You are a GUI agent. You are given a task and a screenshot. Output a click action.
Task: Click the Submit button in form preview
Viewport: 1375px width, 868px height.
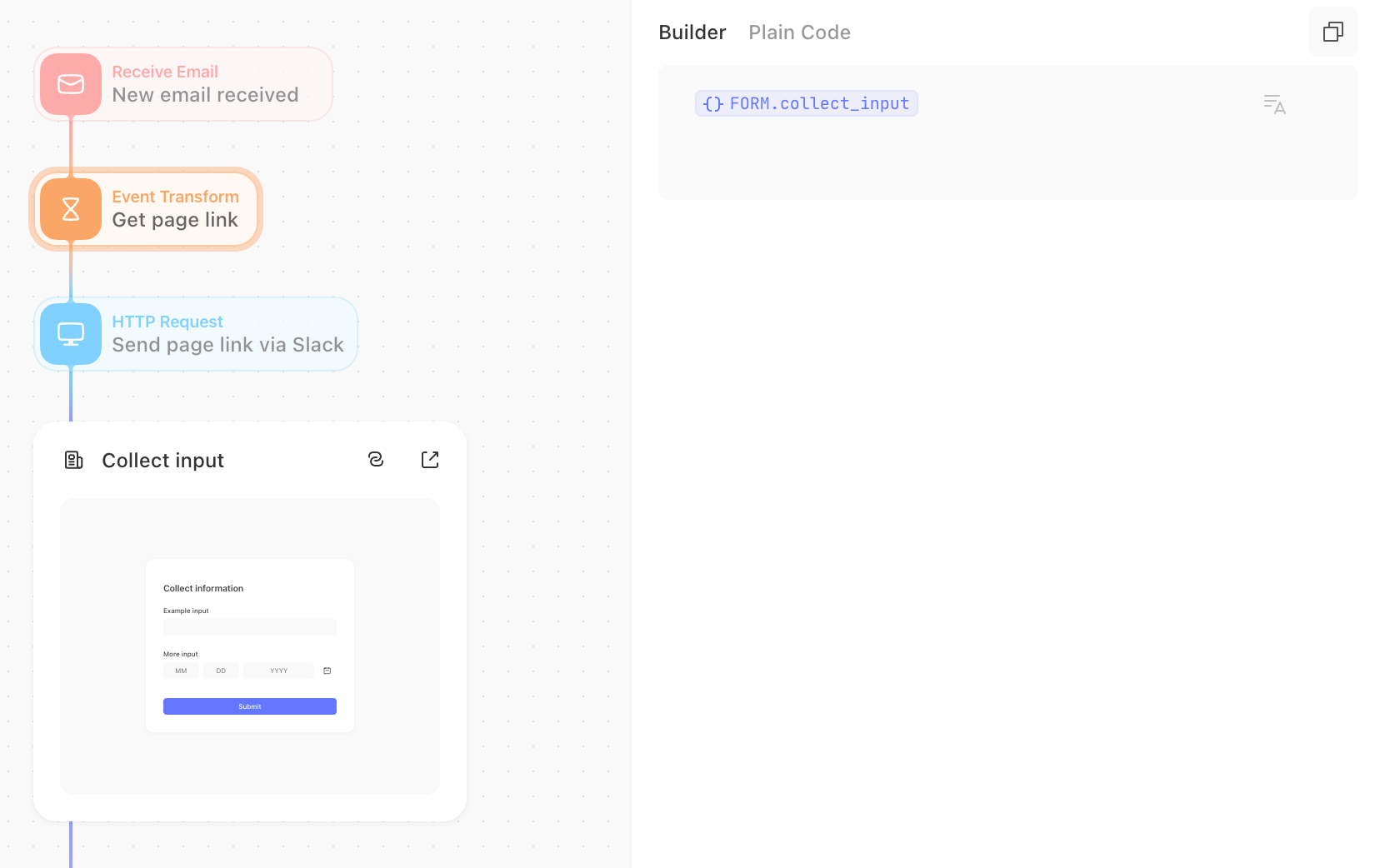coord(250,706)
